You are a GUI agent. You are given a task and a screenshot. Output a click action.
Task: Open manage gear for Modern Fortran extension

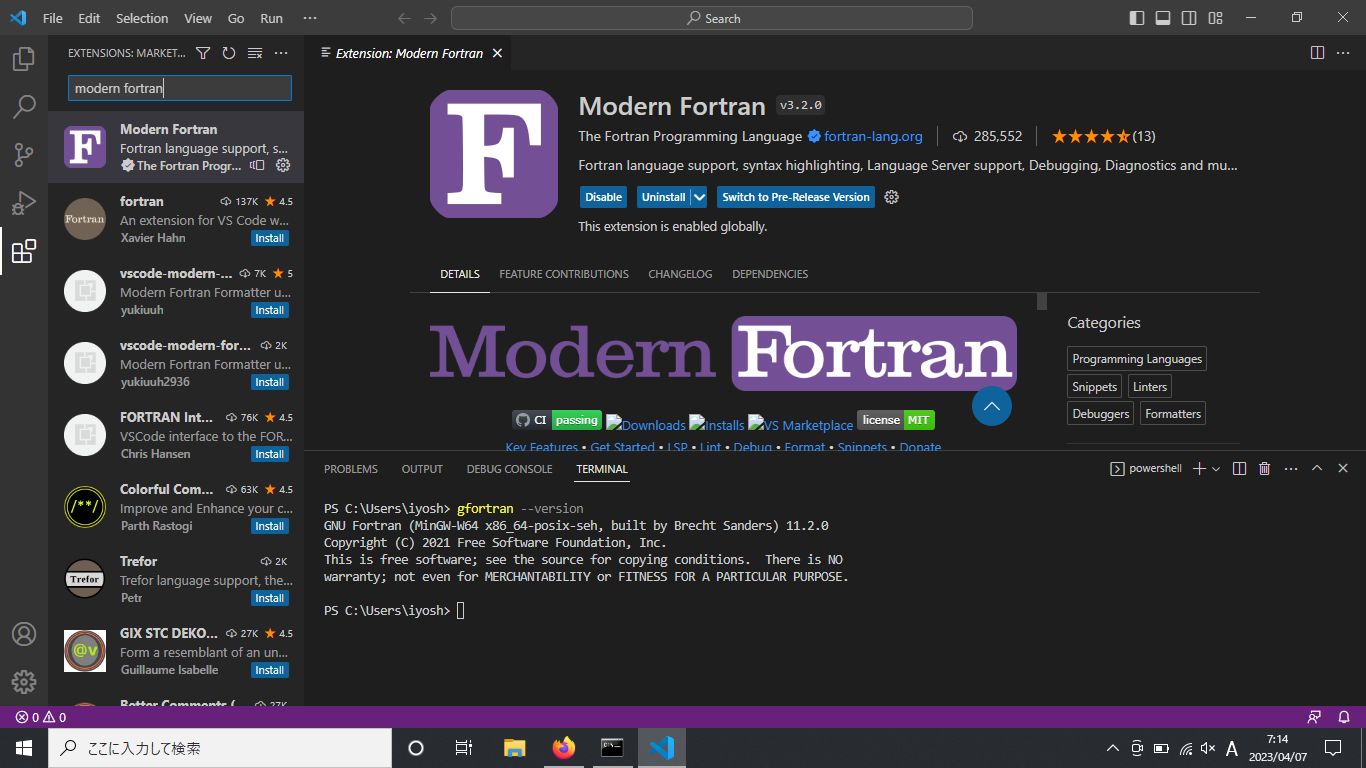[283, 165]
